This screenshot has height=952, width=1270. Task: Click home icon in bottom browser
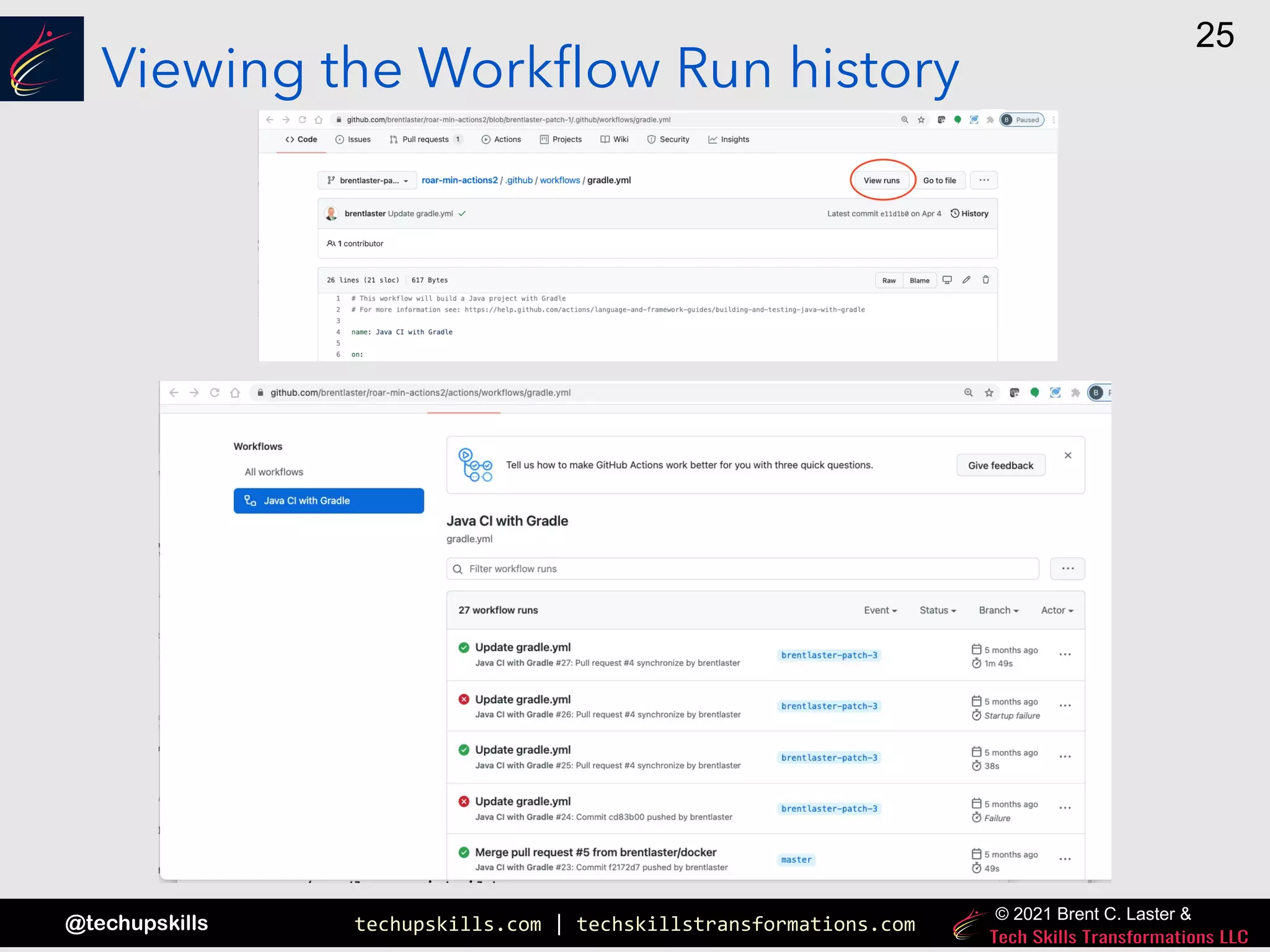pyautogui.click(x=235, y=392)
